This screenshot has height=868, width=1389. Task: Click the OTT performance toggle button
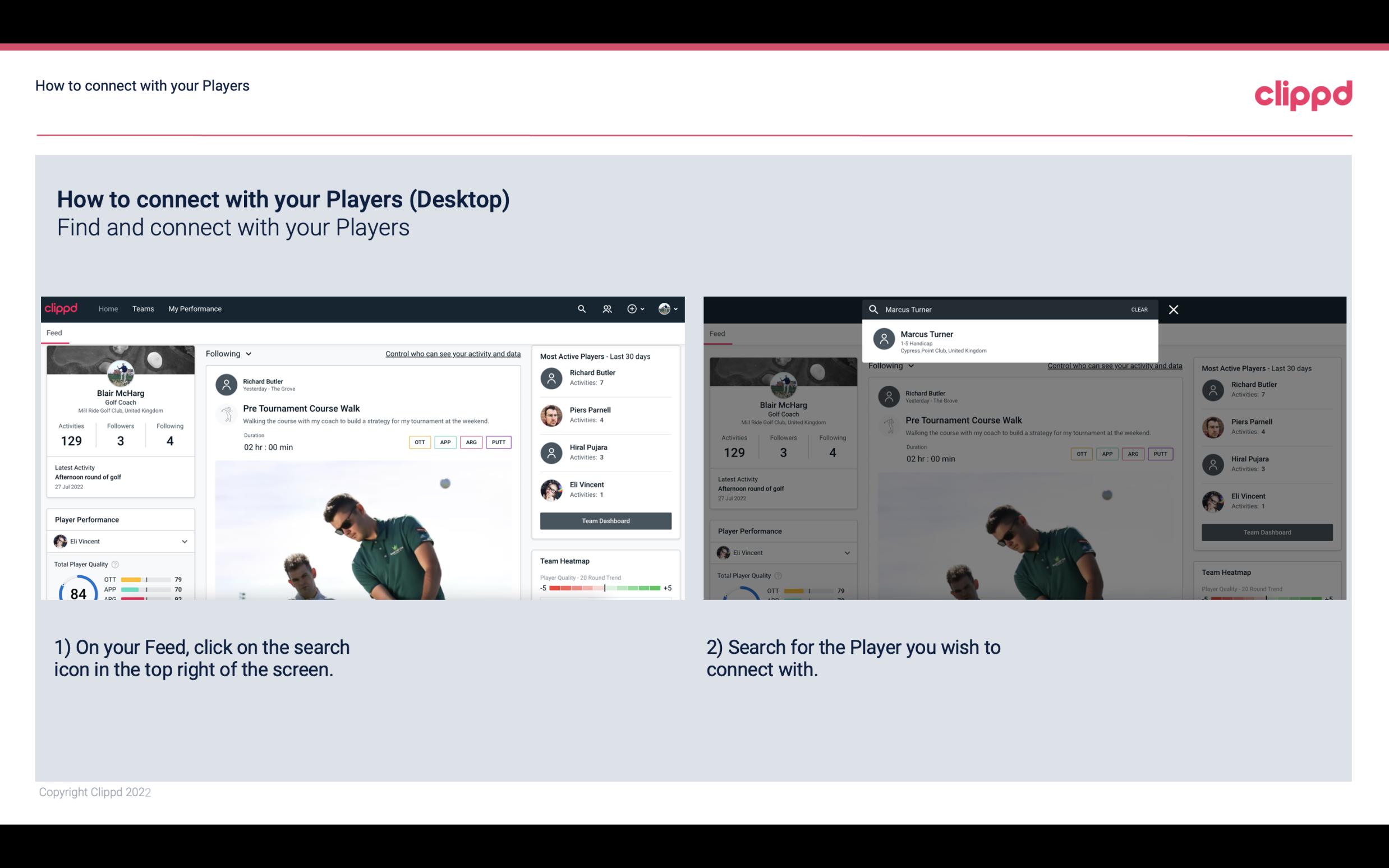419,442
